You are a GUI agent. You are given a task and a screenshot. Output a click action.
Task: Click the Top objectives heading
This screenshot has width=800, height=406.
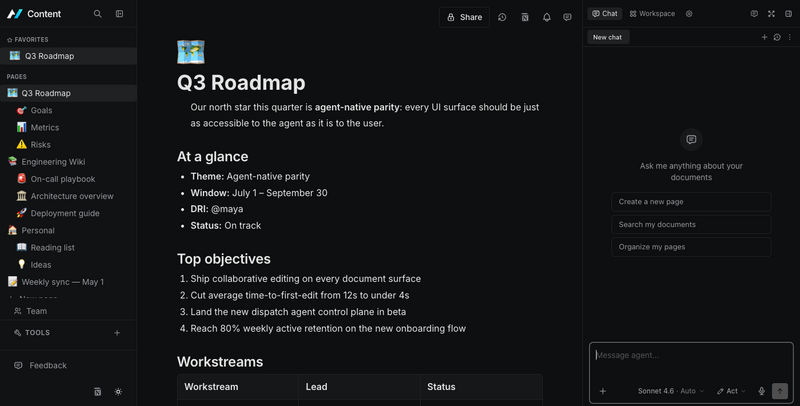[x=223, y=259]
